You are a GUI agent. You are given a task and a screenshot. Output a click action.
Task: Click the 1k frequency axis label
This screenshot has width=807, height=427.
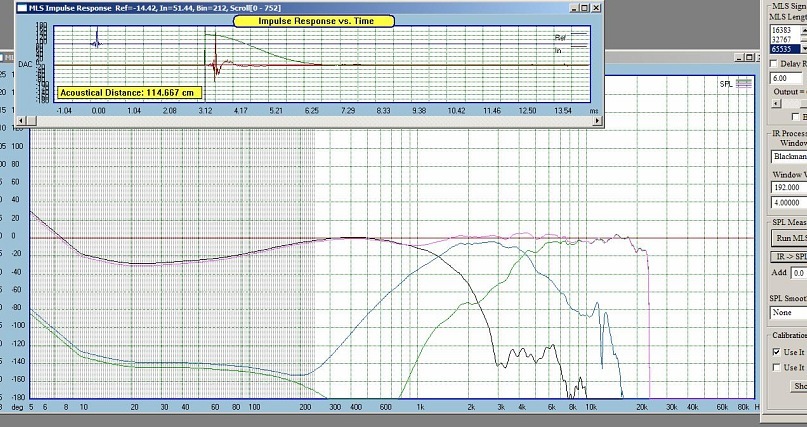click(420, 407)
